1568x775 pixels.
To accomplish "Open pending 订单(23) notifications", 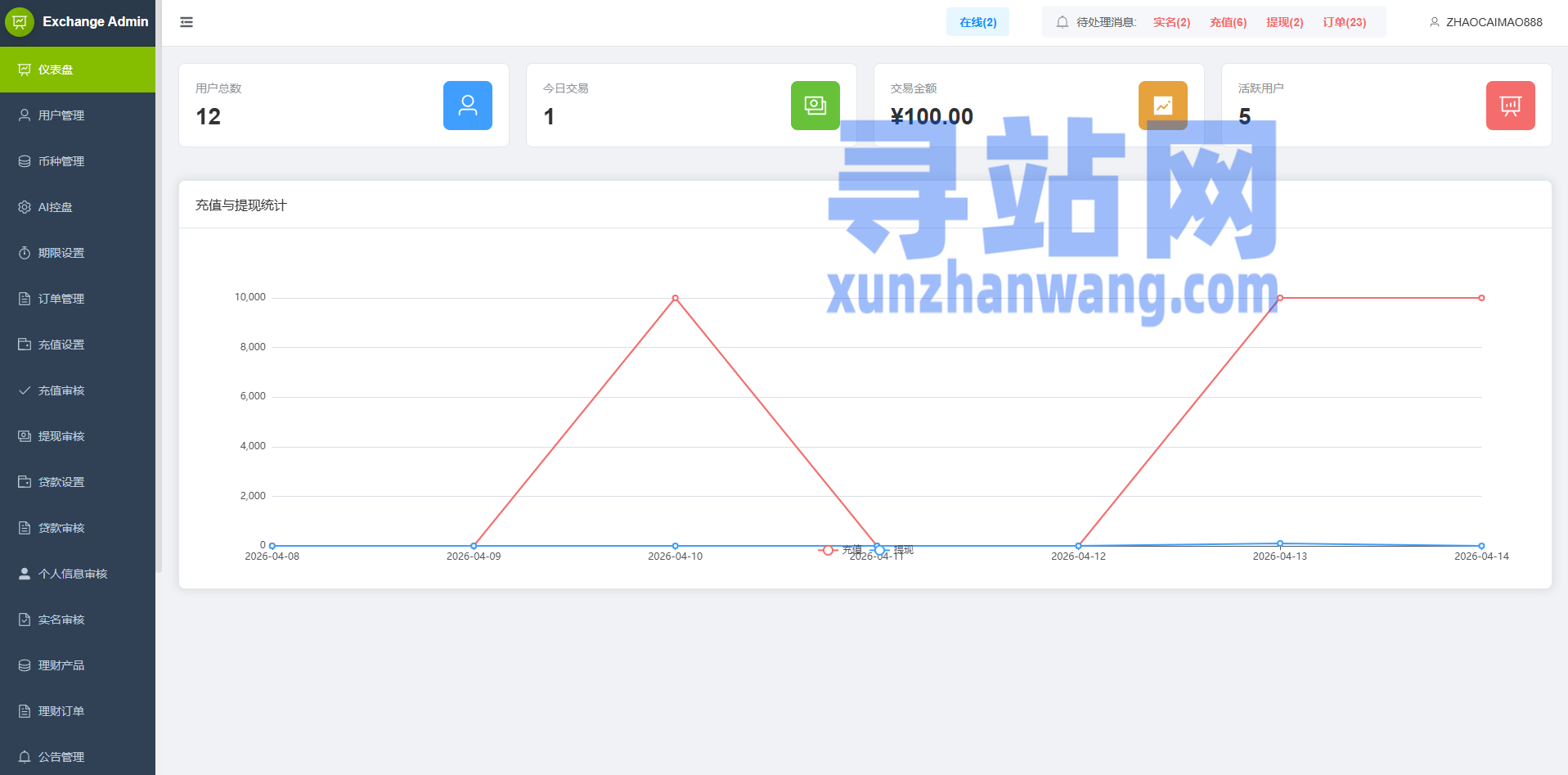I will 1344,22.
